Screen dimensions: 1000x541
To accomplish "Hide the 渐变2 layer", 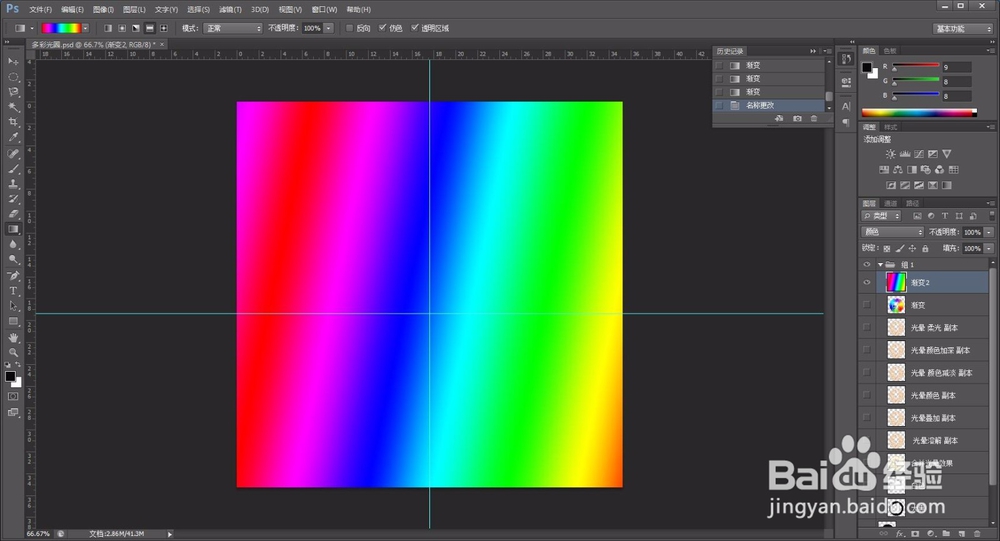I will click(867, 283).
